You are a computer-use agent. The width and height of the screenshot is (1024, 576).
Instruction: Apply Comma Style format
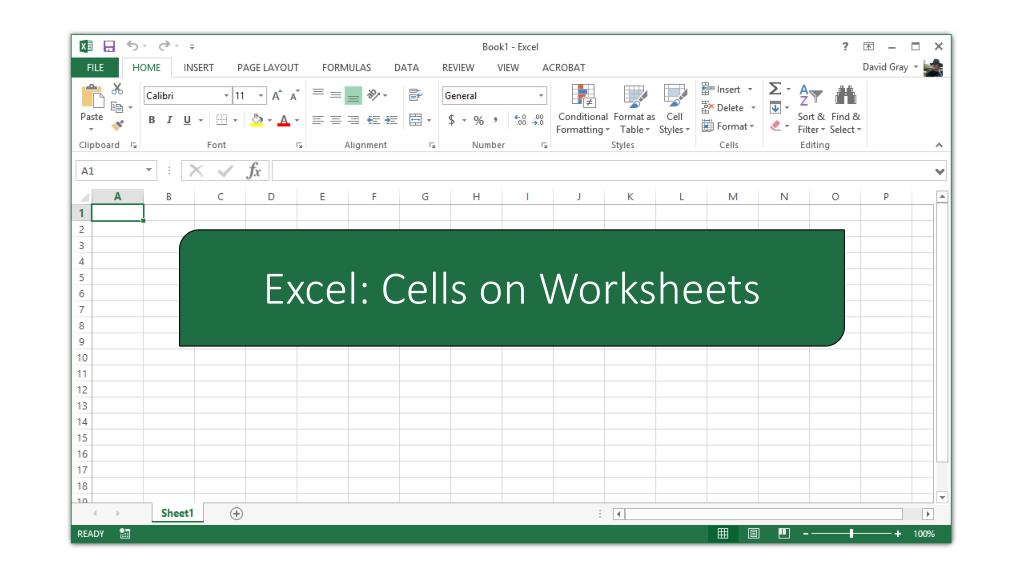(496, 120)
